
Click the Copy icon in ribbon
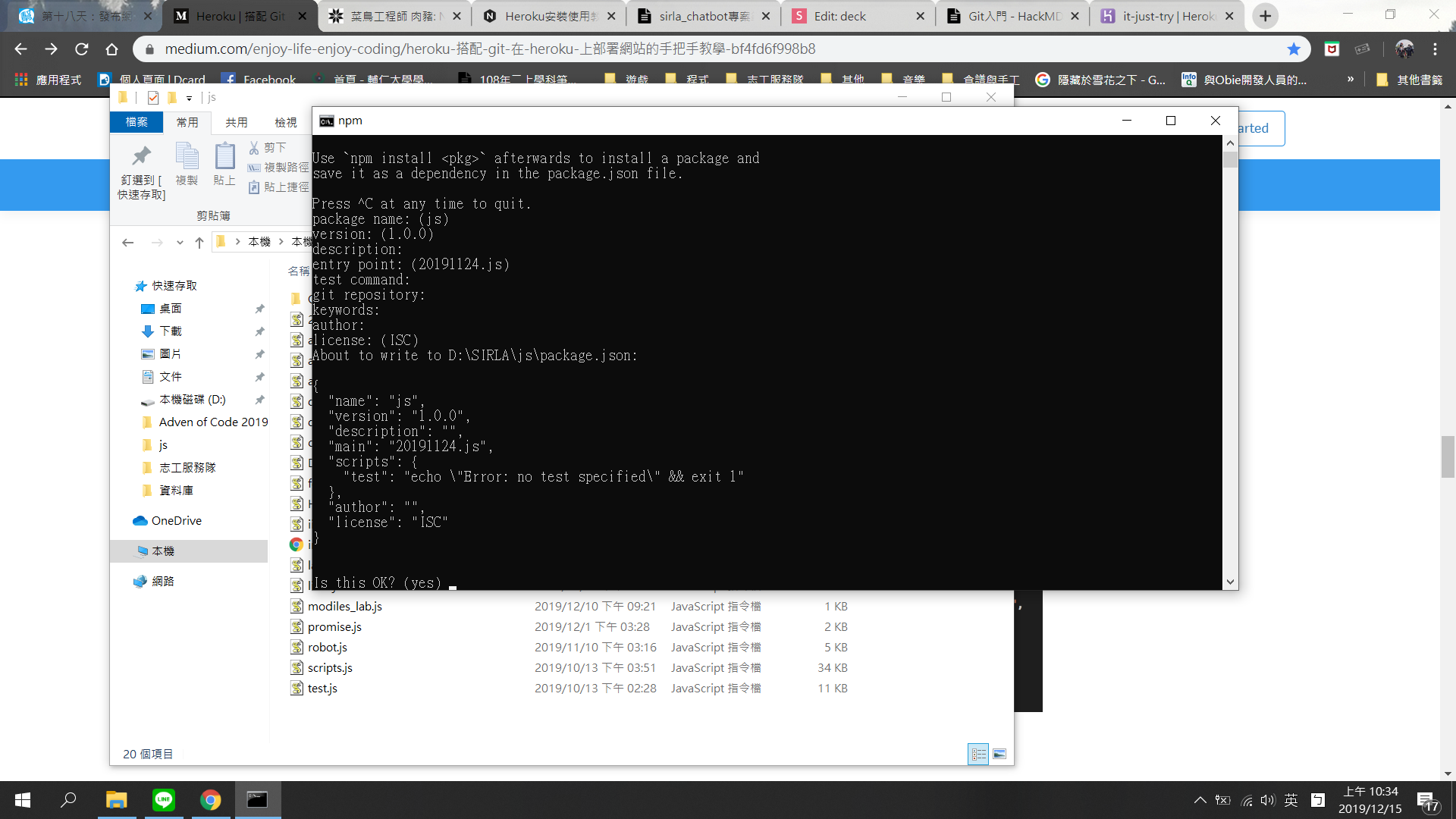tap(187, 157)
